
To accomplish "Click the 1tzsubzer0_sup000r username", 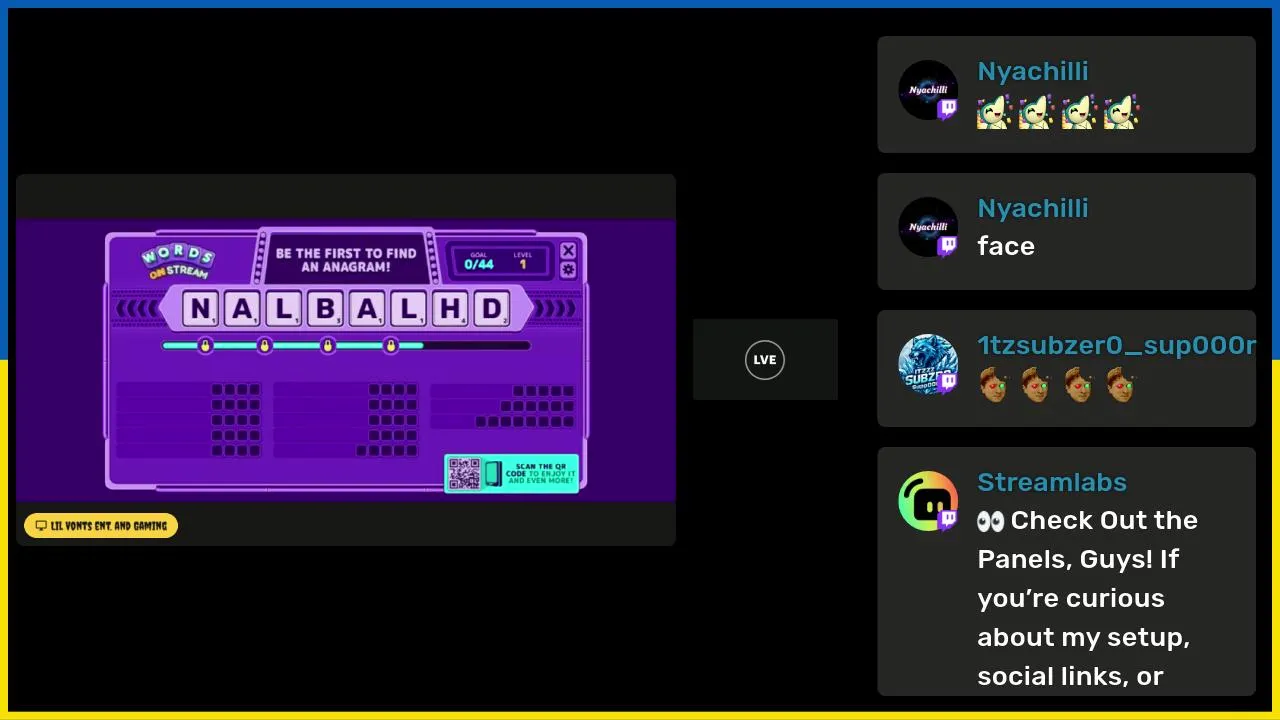I will point(1116,345).
